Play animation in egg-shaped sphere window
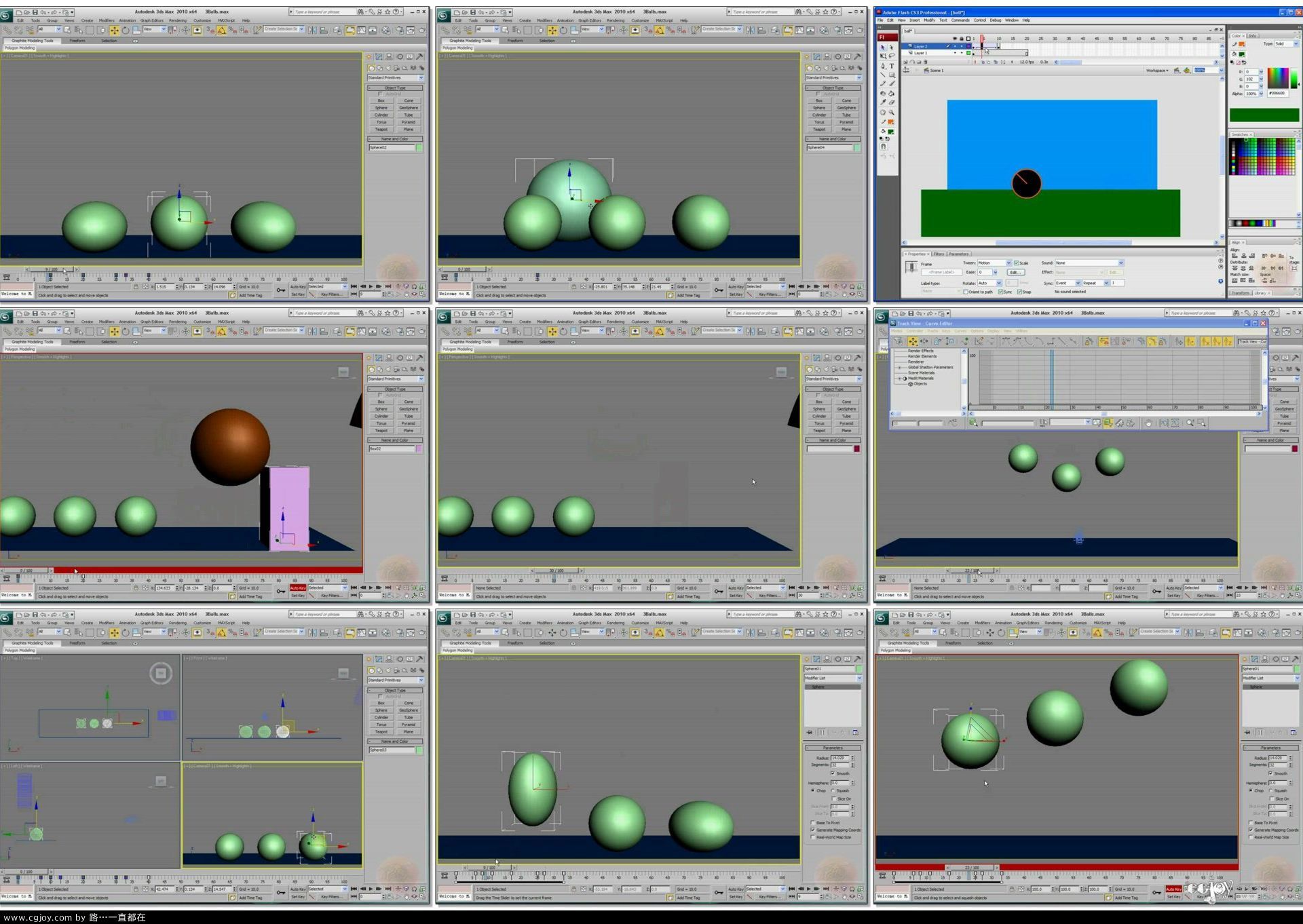1303x924 pixels. pos(808,889)
